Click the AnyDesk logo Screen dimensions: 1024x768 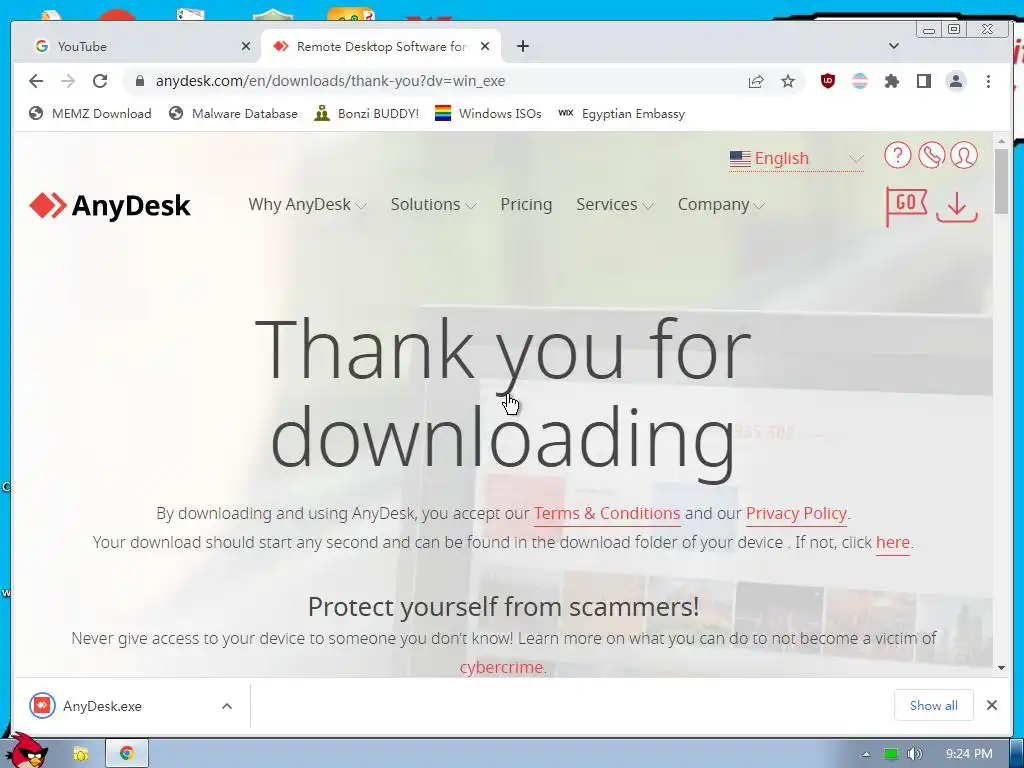(x=110, y=205)
